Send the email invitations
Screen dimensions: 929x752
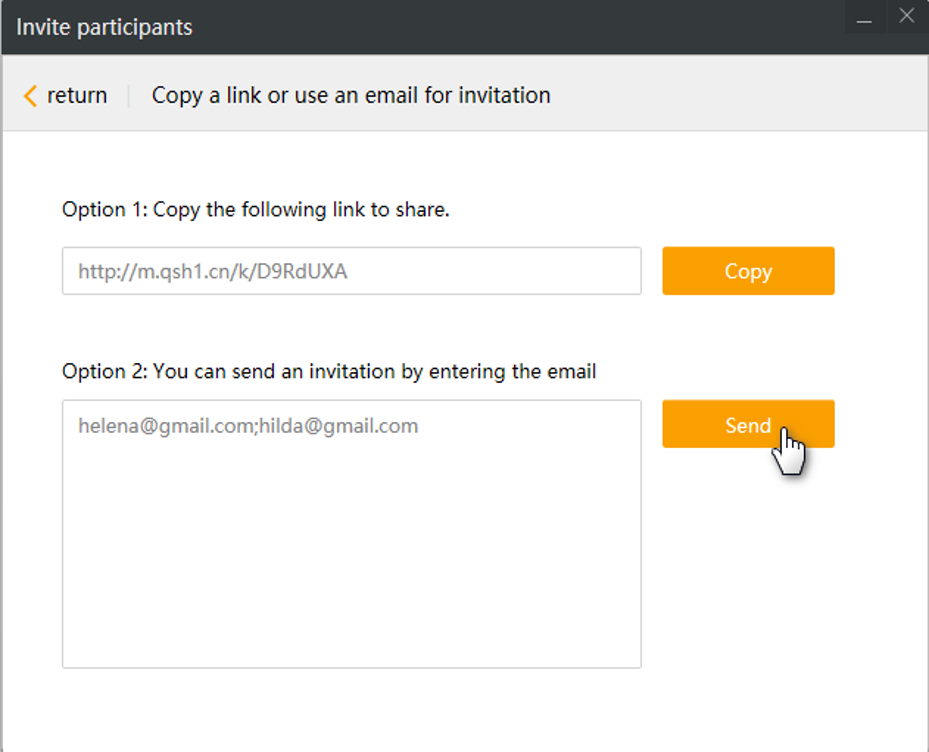747,425
